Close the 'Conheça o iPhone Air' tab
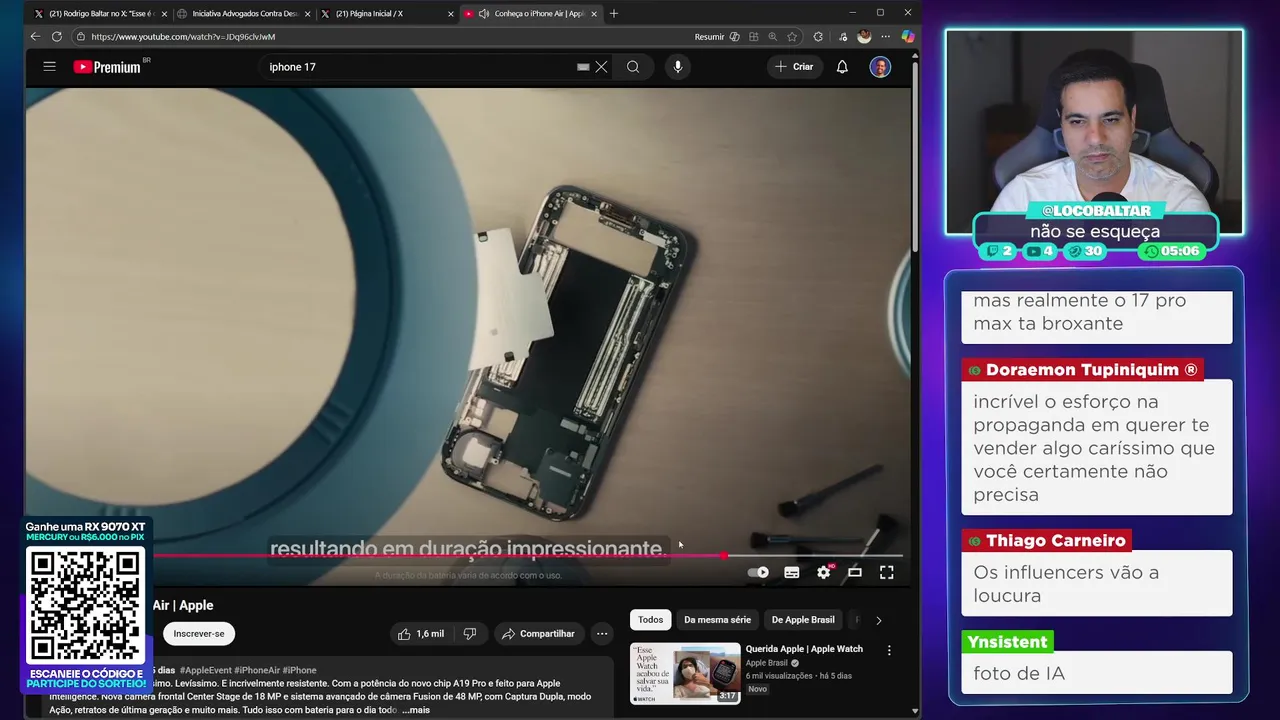Image resolution: width=1280 pixels, height=720 pixels. point(594,13)
